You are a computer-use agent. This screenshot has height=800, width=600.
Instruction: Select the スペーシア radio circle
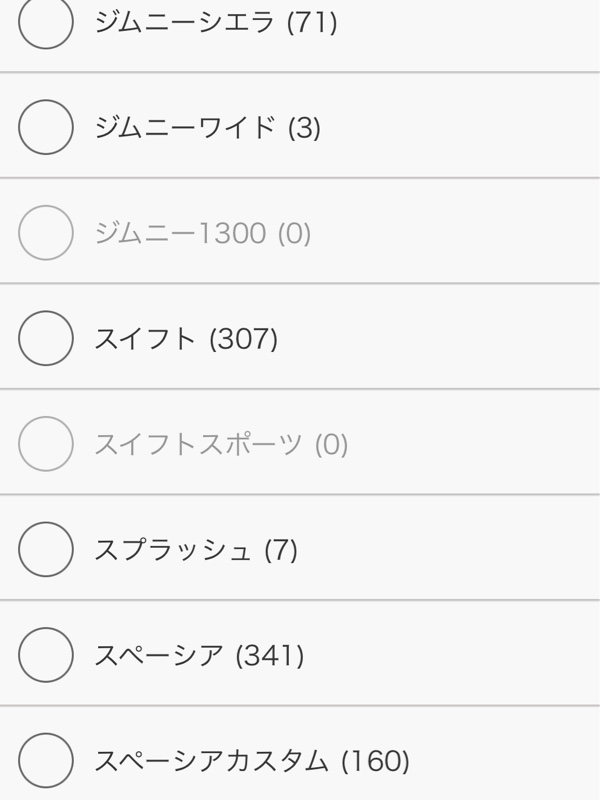tap(46, 655)
